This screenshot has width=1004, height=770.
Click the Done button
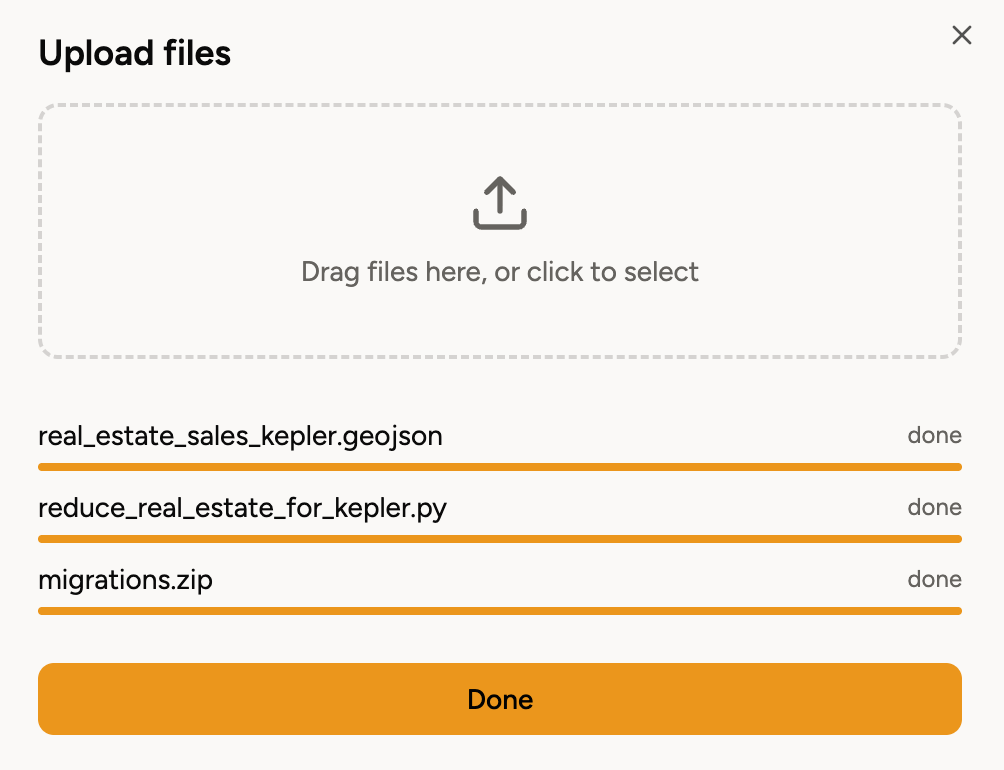[x=500, y=699]
